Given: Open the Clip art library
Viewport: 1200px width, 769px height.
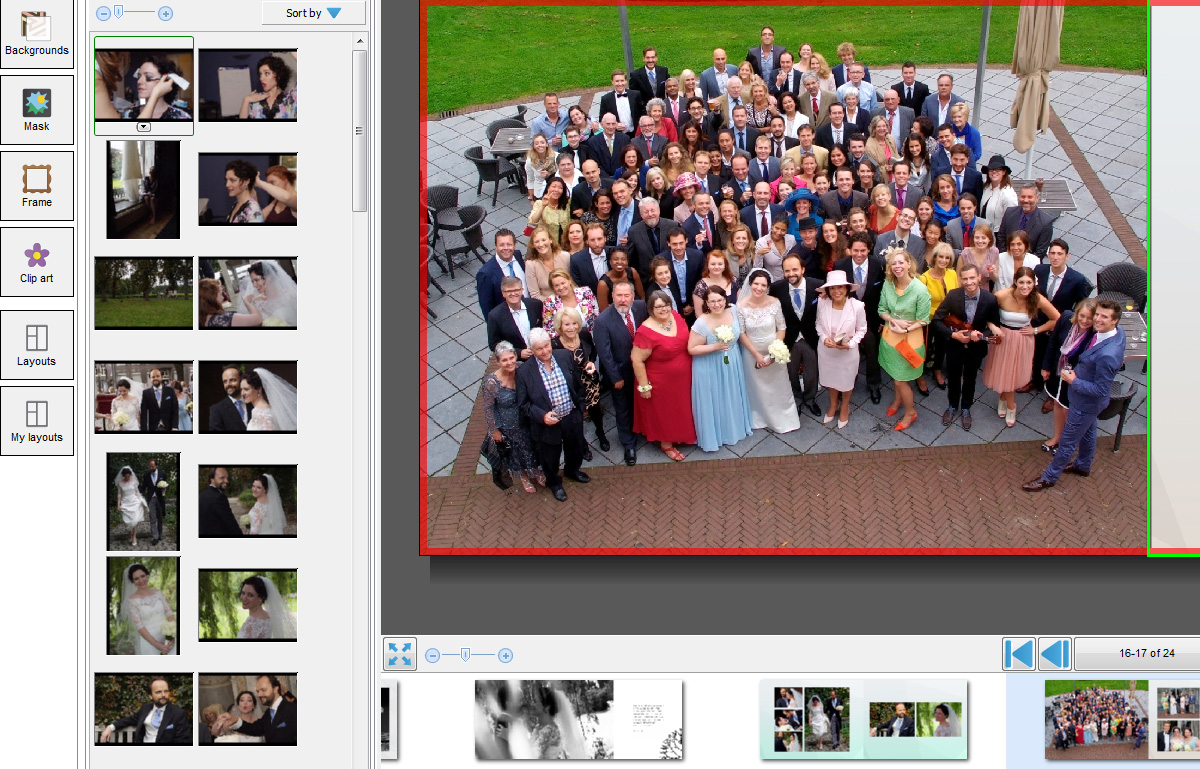Looking at the screenshot, I should point(37,262).
